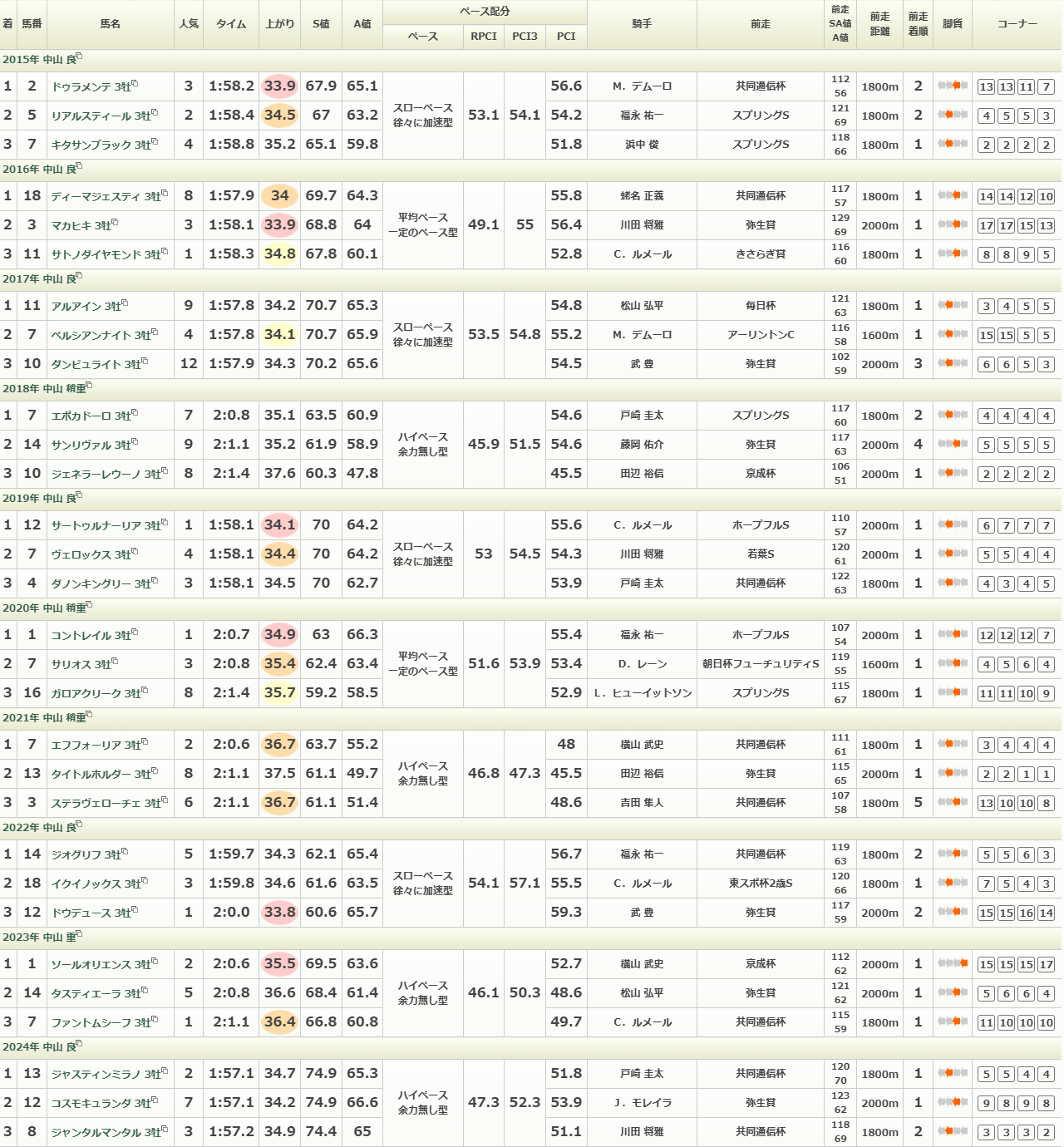Click new-window icon after コントレイル 3牡
The height and width of the screenshot is (1147, 1064).
[x=135, y=633]
